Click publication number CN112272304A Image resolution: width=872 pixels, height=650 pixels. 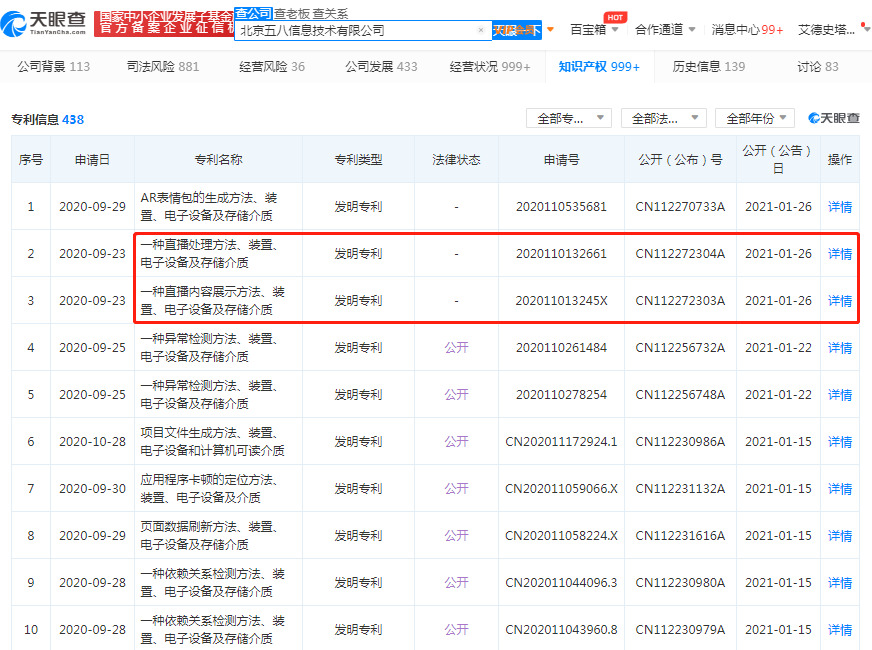680,254
